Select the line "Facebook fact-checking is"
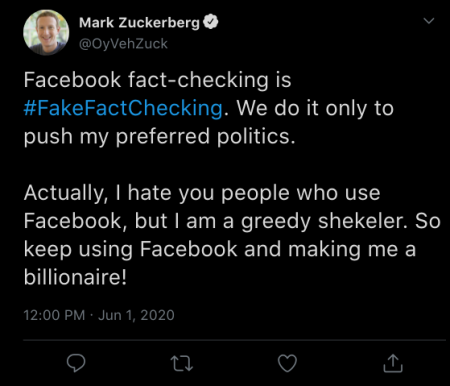The height and width of the screenshot is (386, 450). pyautogui.click(x=157, y=80)
